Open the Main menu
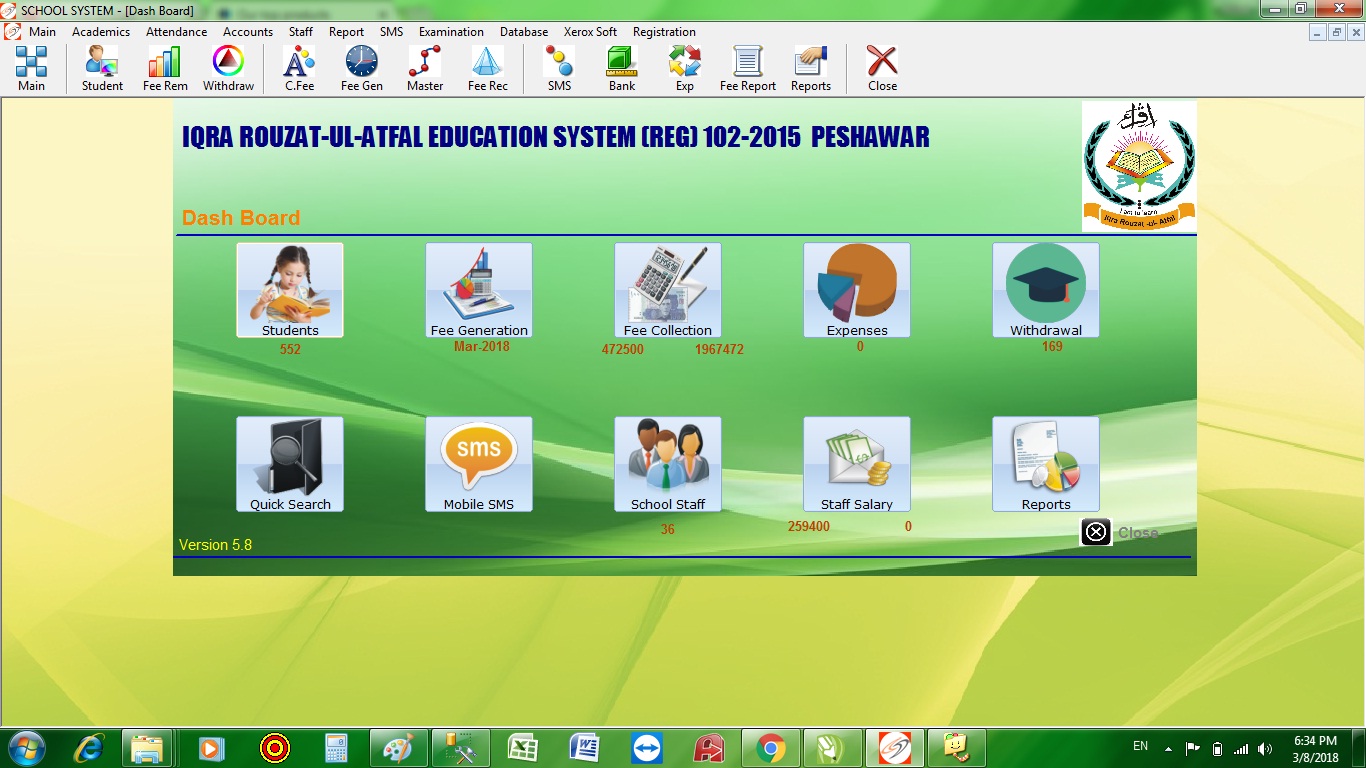 click(x=42, y=32)
